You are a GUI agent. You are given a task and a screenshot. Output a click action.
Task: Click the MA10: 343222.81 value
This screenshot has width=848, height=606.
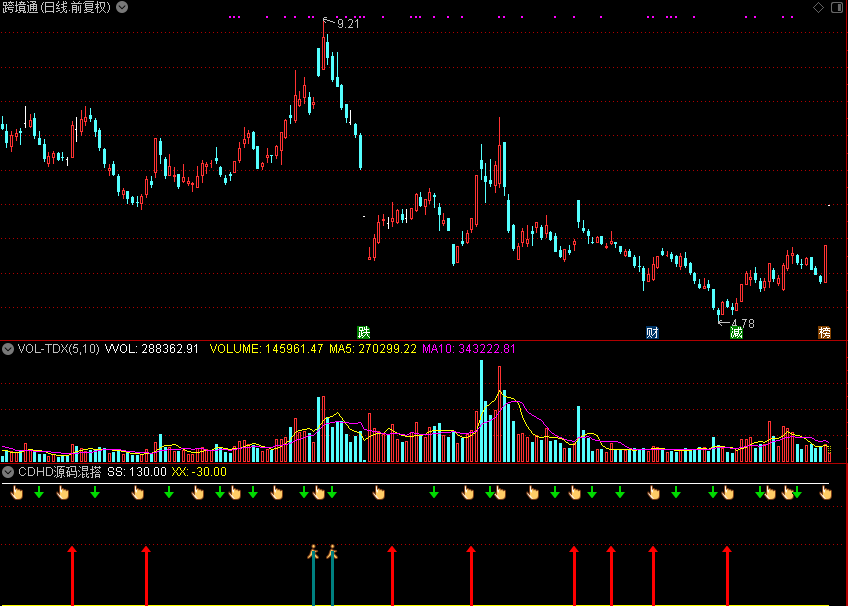(x=469, y=349)
